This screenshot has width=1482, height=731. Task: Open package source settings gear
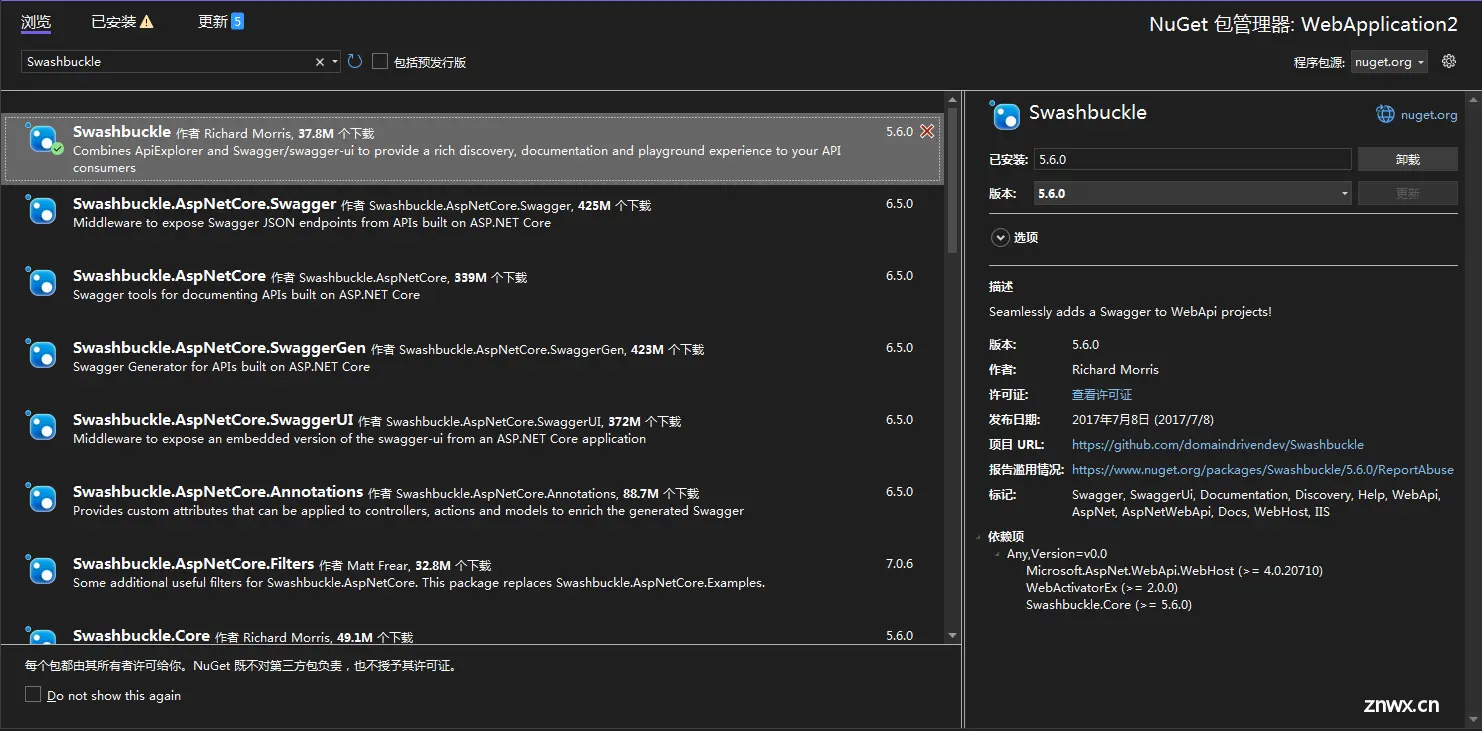coord(1449,61)
